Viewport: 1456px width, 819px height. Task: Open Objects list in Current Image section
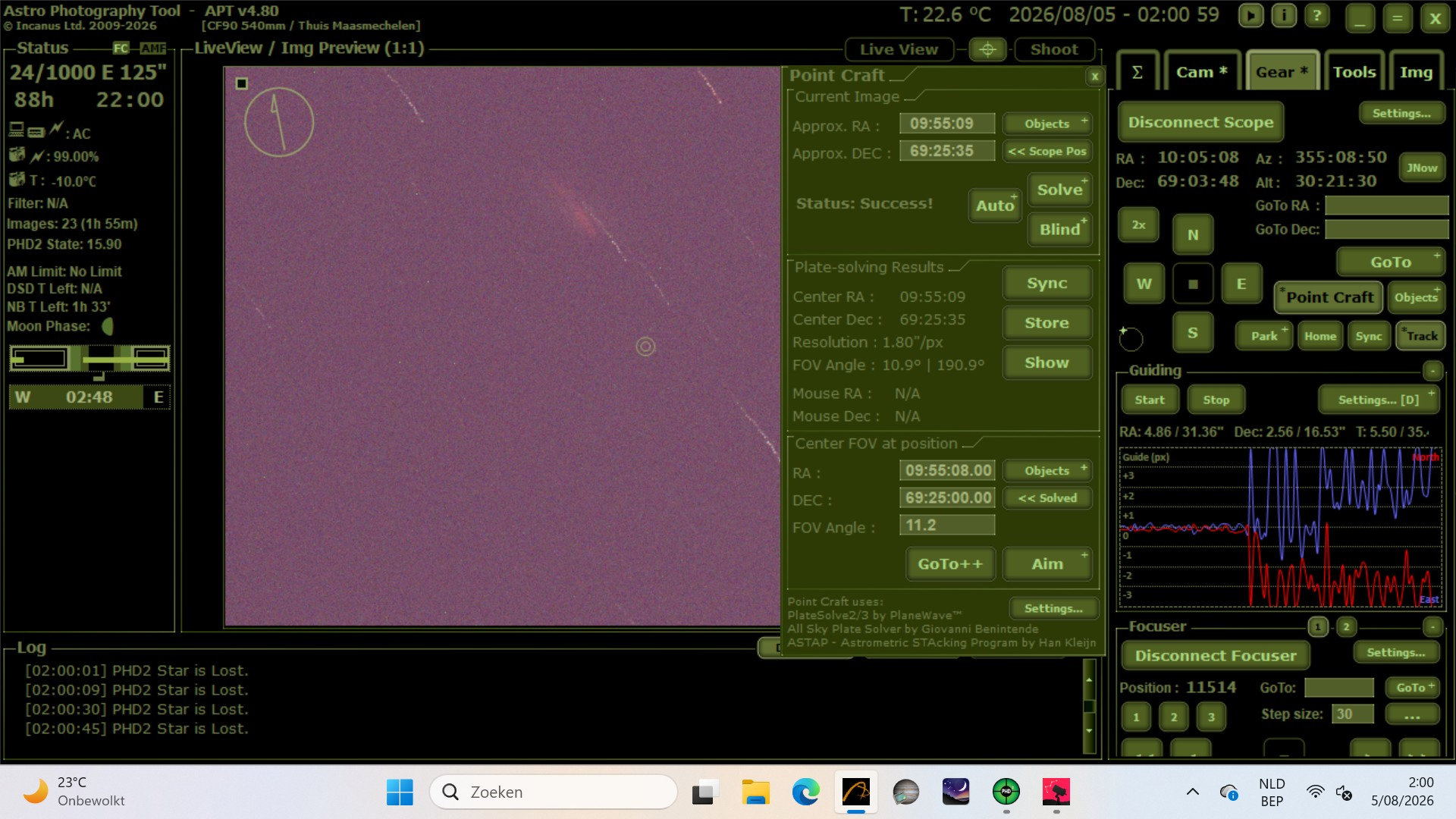(1047, 124)
